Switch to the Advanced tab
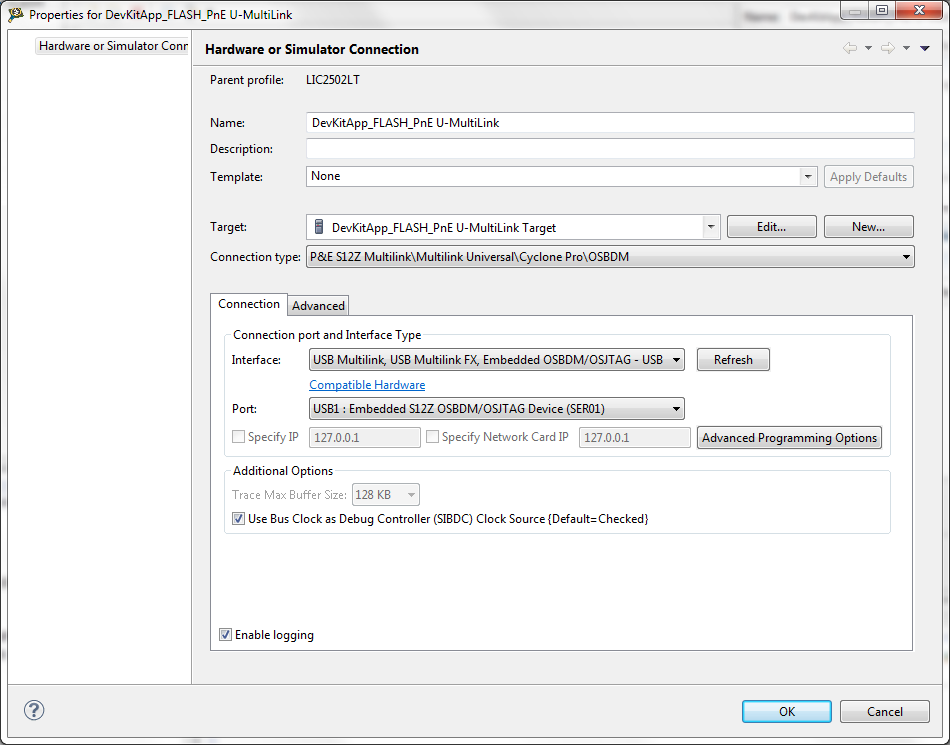Screen dimensions: 950x745 click(x=318, y=305)
